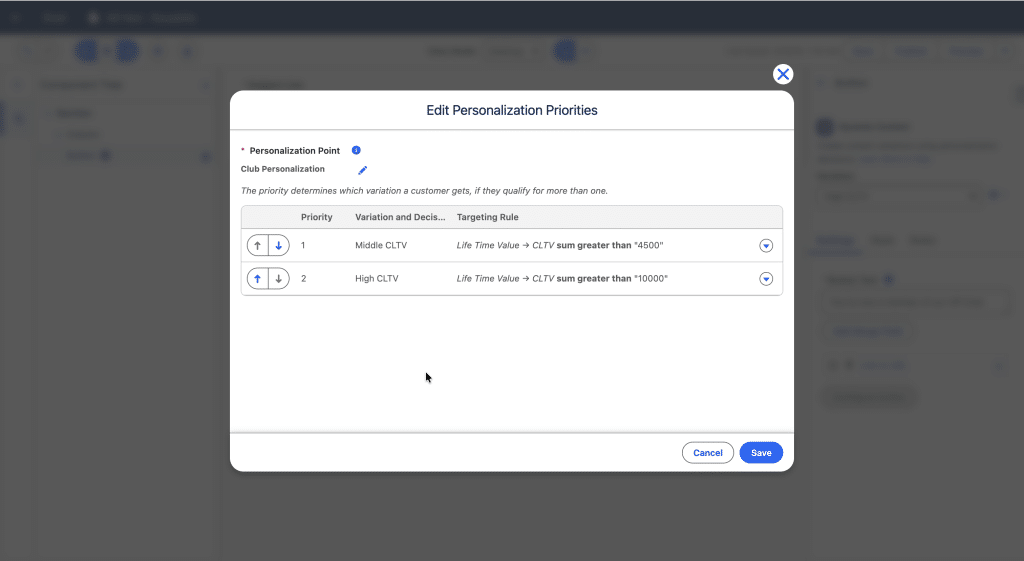
Task: Click the Priority column header
Action: (x=317, y=217)
